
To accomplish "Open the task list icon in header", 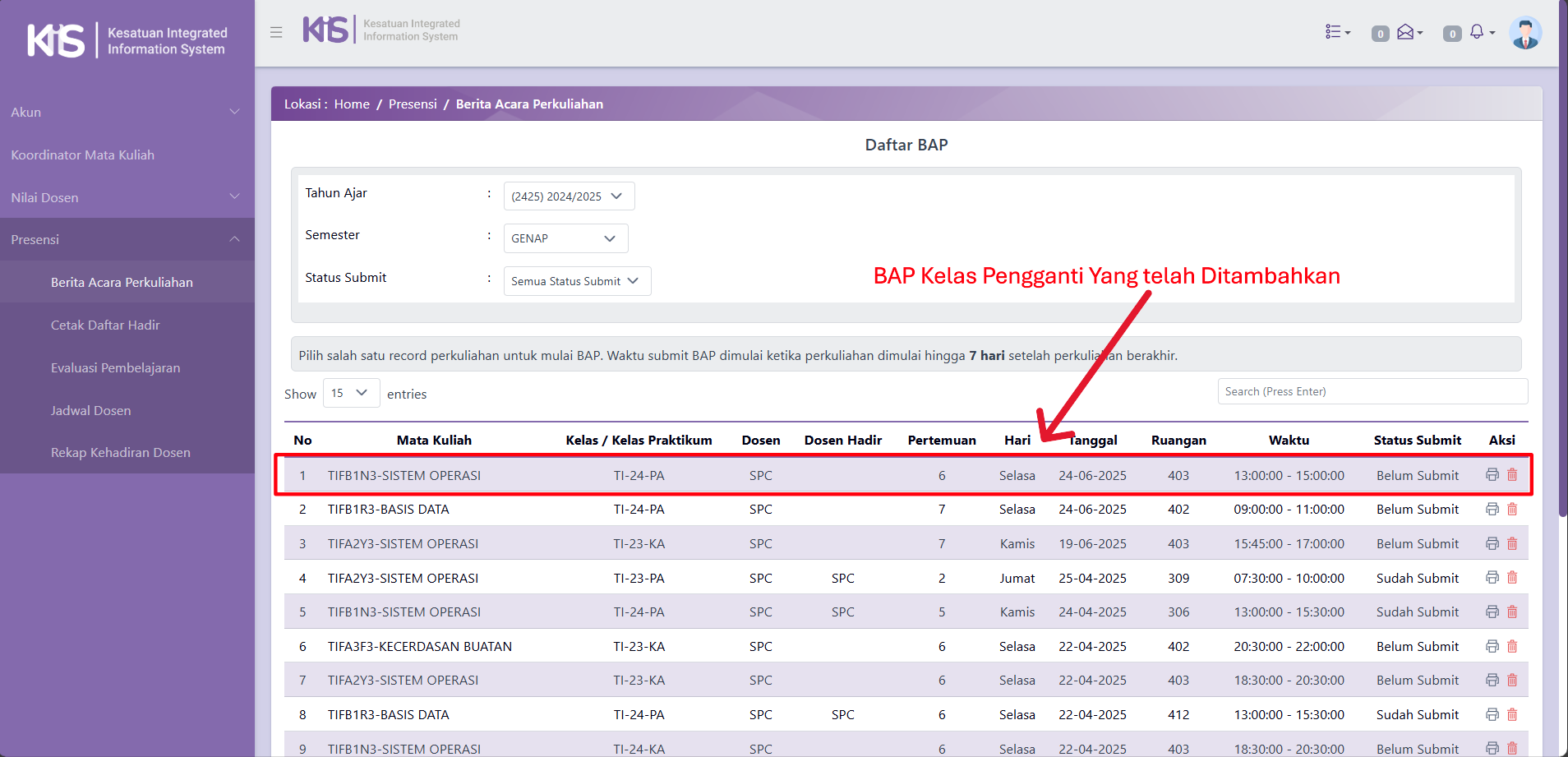I will [x=1336, y=32].
